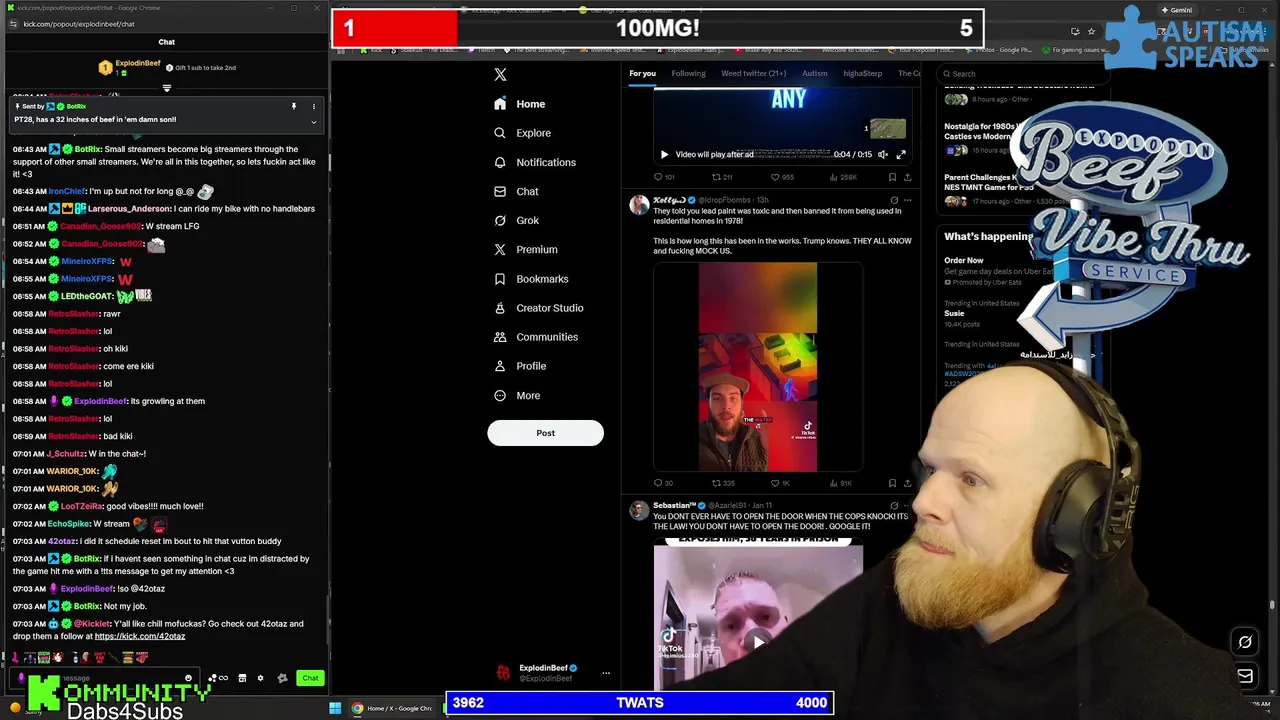Open the Kick chat shop icon
The height and width of the screenshot is (720, 1280).
point(242,678)
